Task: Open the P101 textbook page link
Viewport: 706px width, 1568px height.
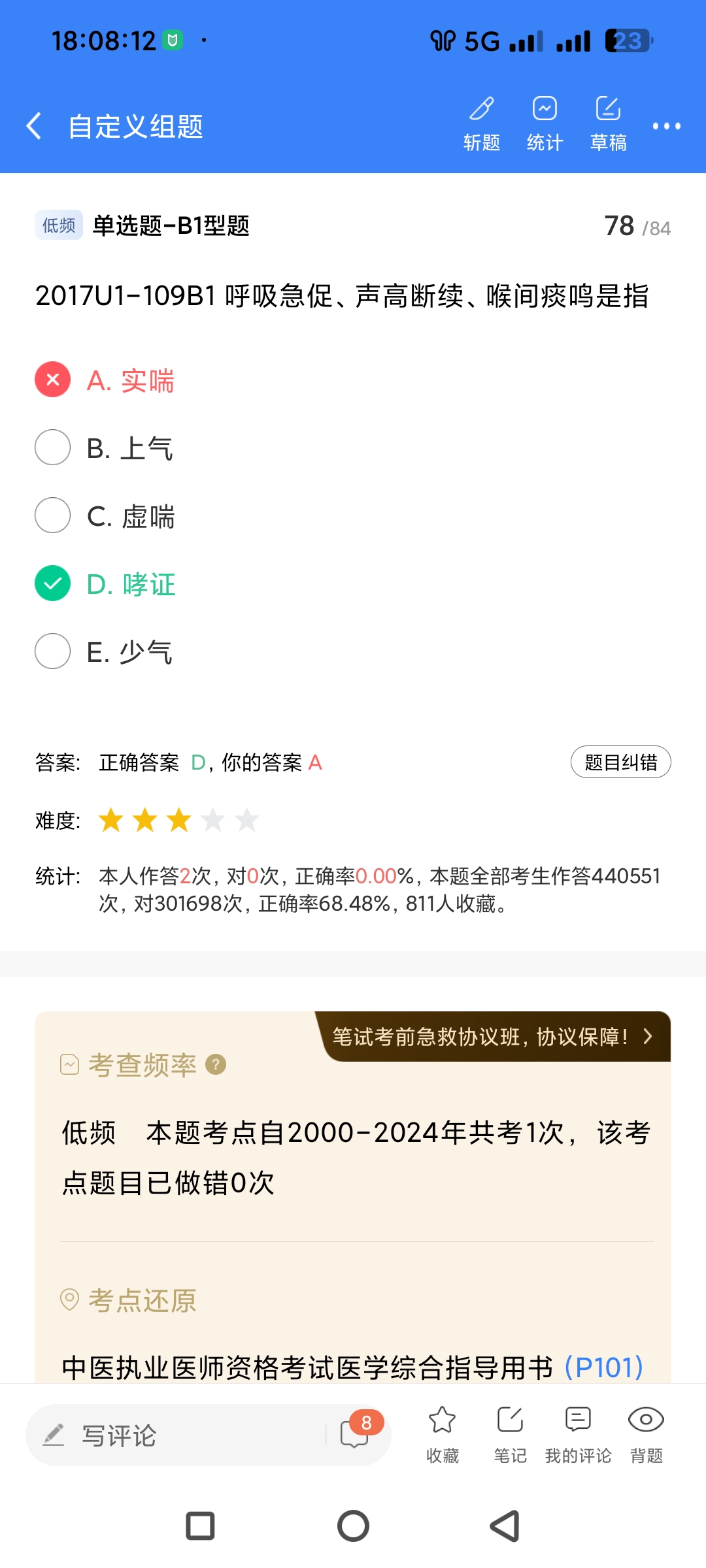Action: [603, 1367]
